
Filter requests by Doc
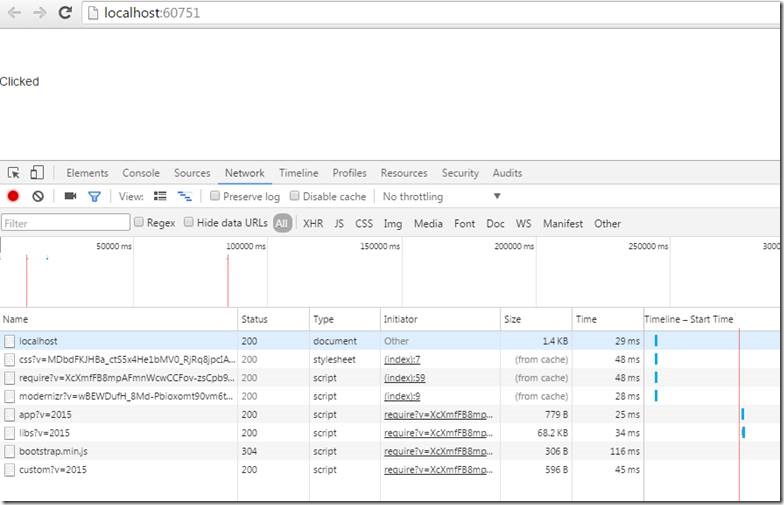(495, 224)
